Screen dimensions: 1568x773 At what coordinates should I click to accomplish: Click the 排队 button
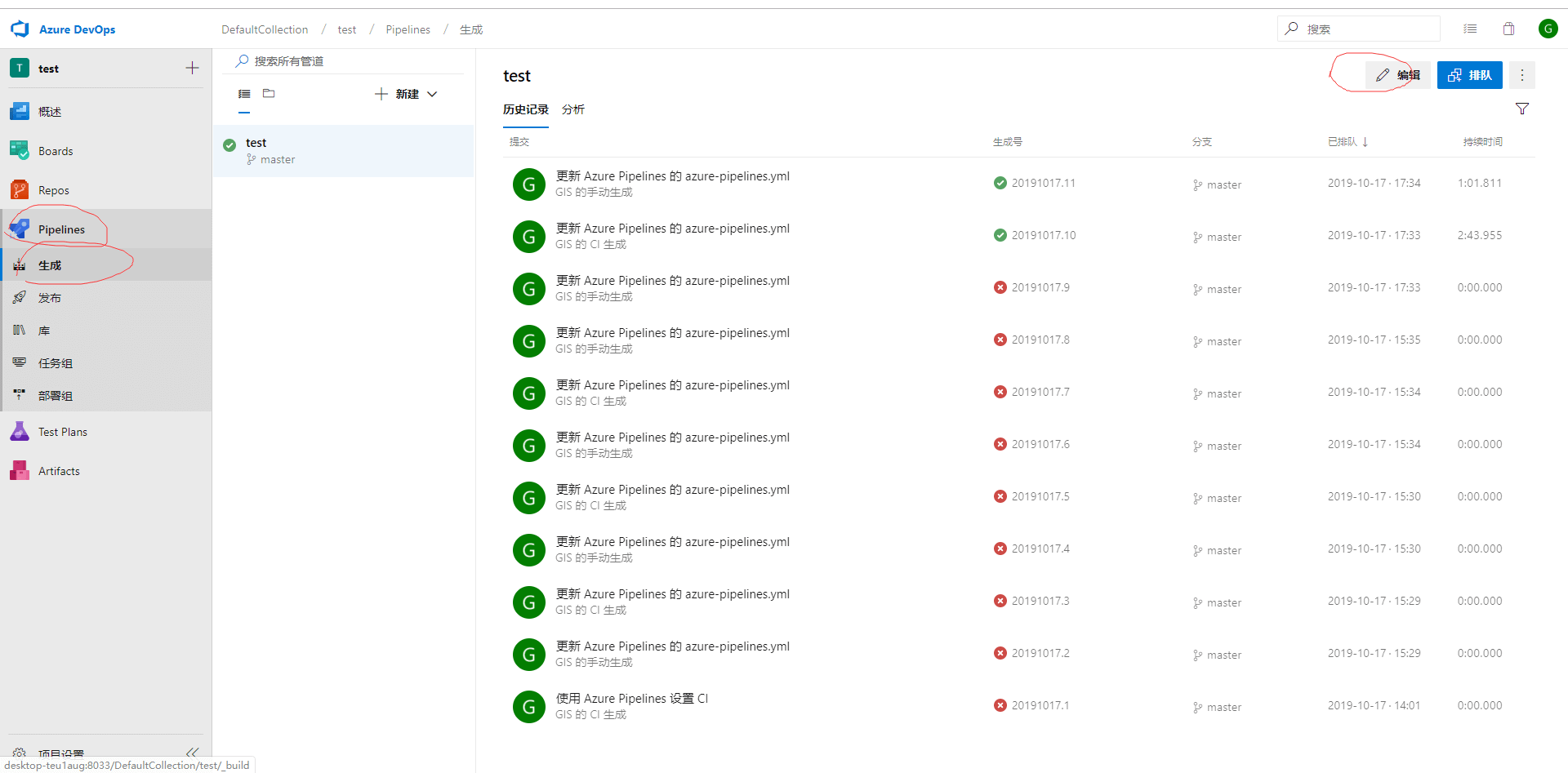click(x=1469, y=75)
